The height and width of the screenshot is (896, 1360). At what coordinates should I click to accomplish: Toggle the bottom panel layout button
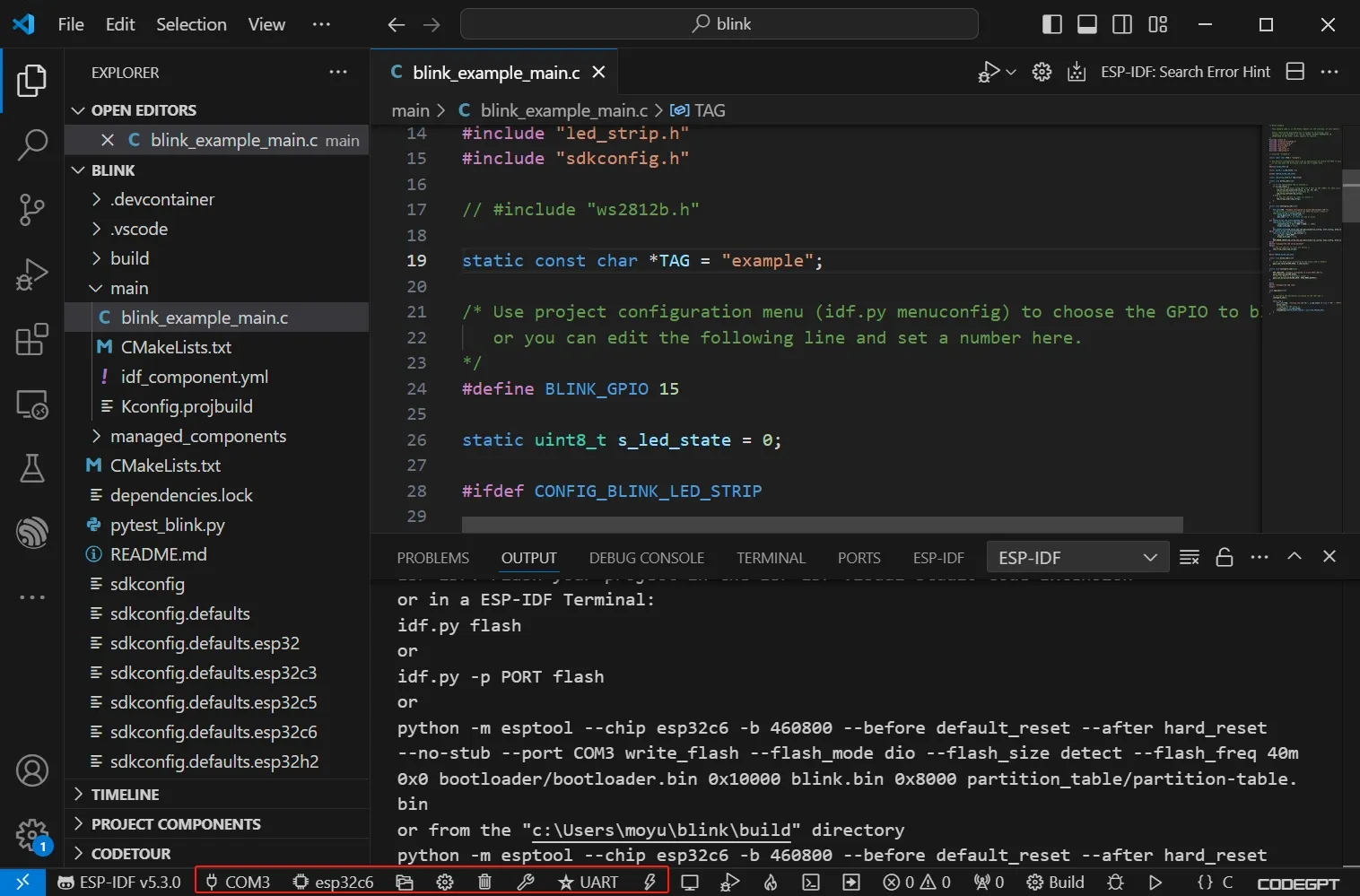(x=1086, y=24)
